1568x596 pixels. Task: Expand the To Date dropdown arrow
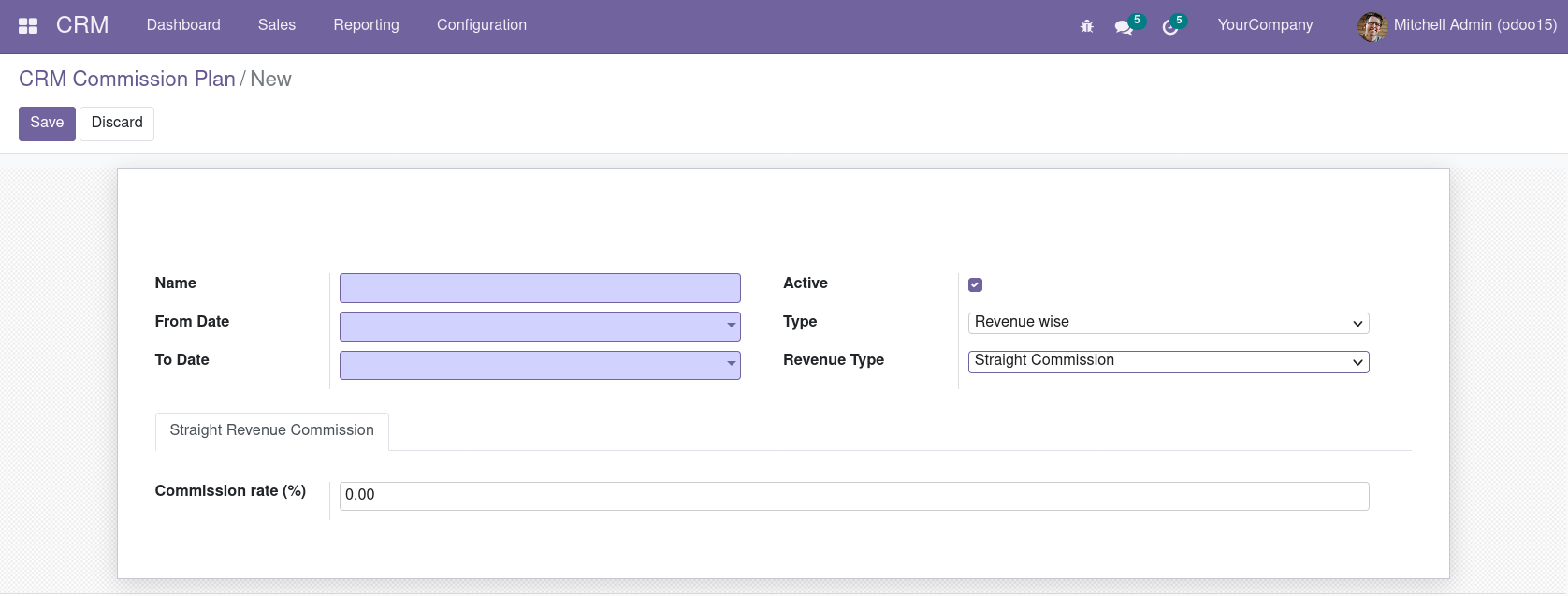pyautogui.click(x=731, y=364)
